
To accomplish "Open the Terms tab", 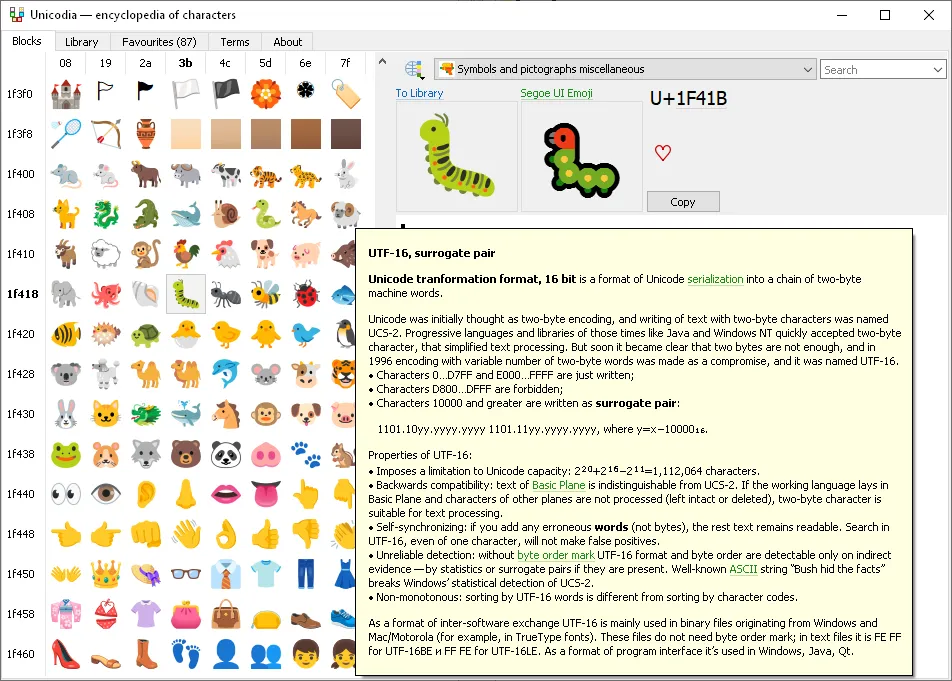I will [x=234, y=42].
